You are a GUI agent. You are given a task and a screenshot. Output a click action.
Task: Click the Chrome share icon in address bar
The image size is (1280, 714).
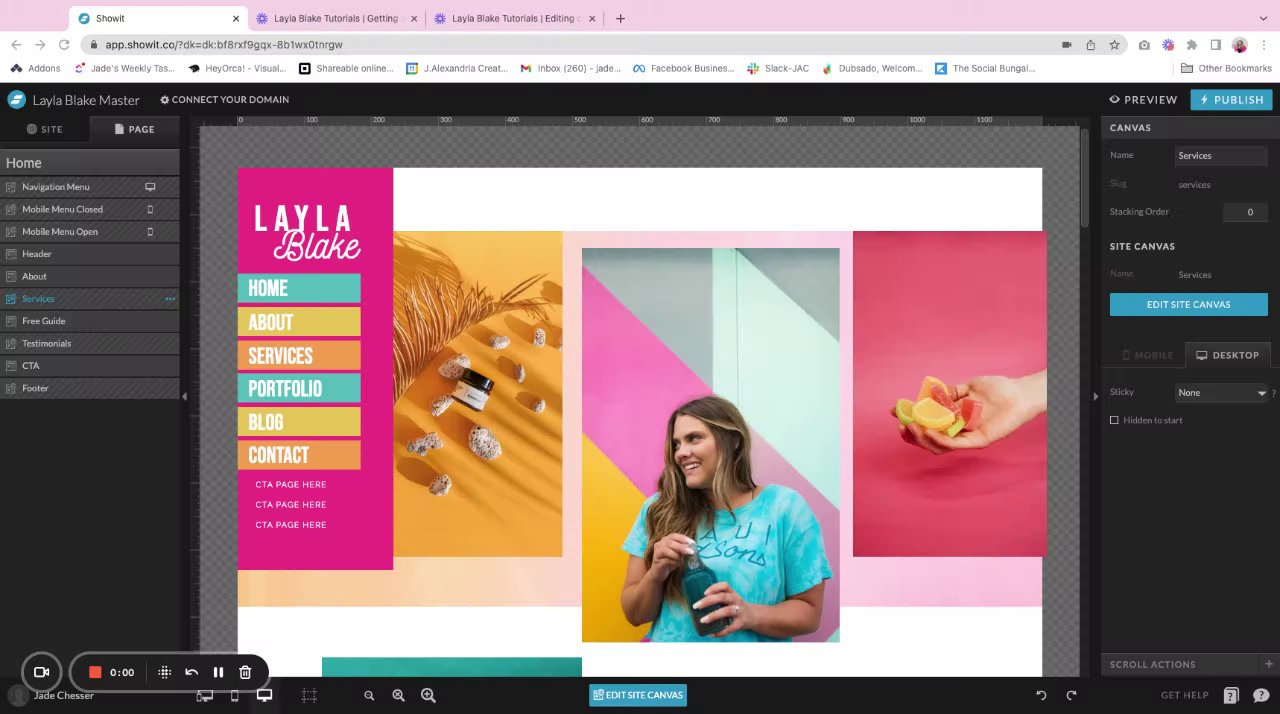1090,45
